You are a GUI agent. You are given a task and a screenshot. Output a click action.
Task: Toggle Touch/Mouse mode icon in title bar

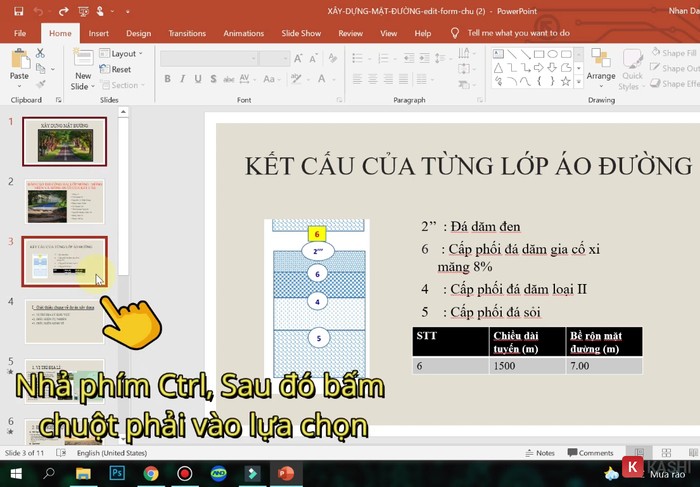coord(100,11)
